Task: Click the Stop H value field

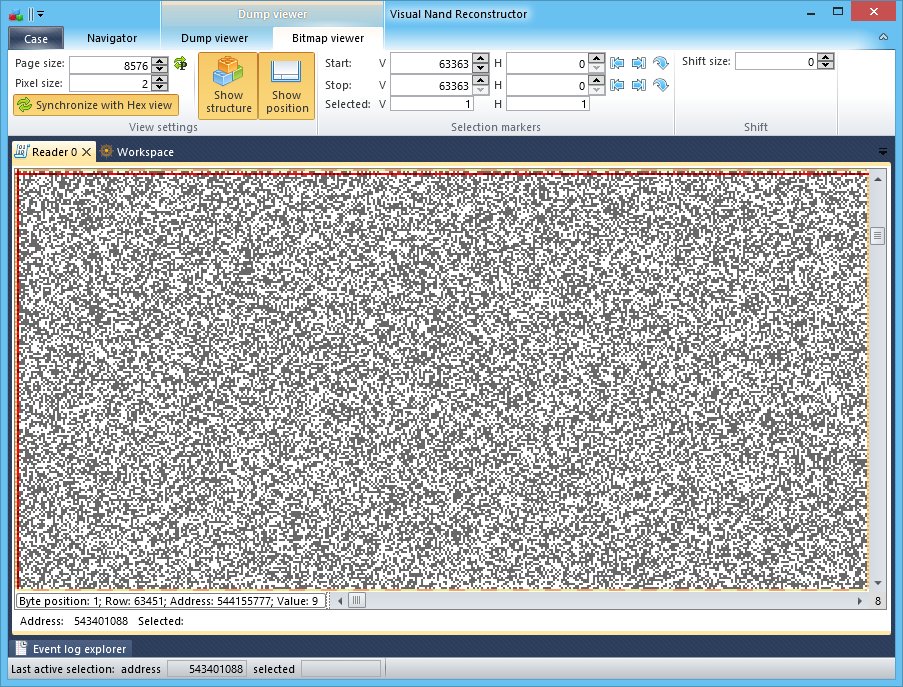Action: pyautogui.click(x=547, y=85)
